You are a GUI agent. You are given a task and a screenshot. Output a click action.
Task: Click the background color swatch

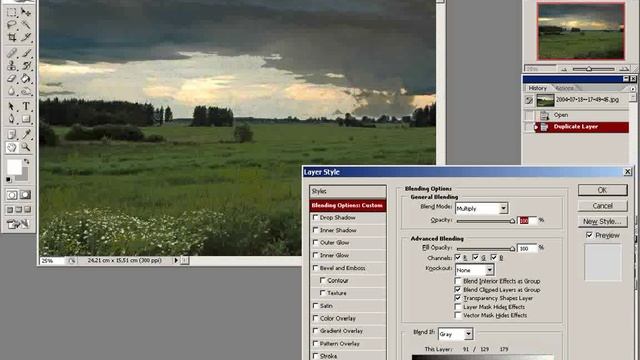coord(24,176)
